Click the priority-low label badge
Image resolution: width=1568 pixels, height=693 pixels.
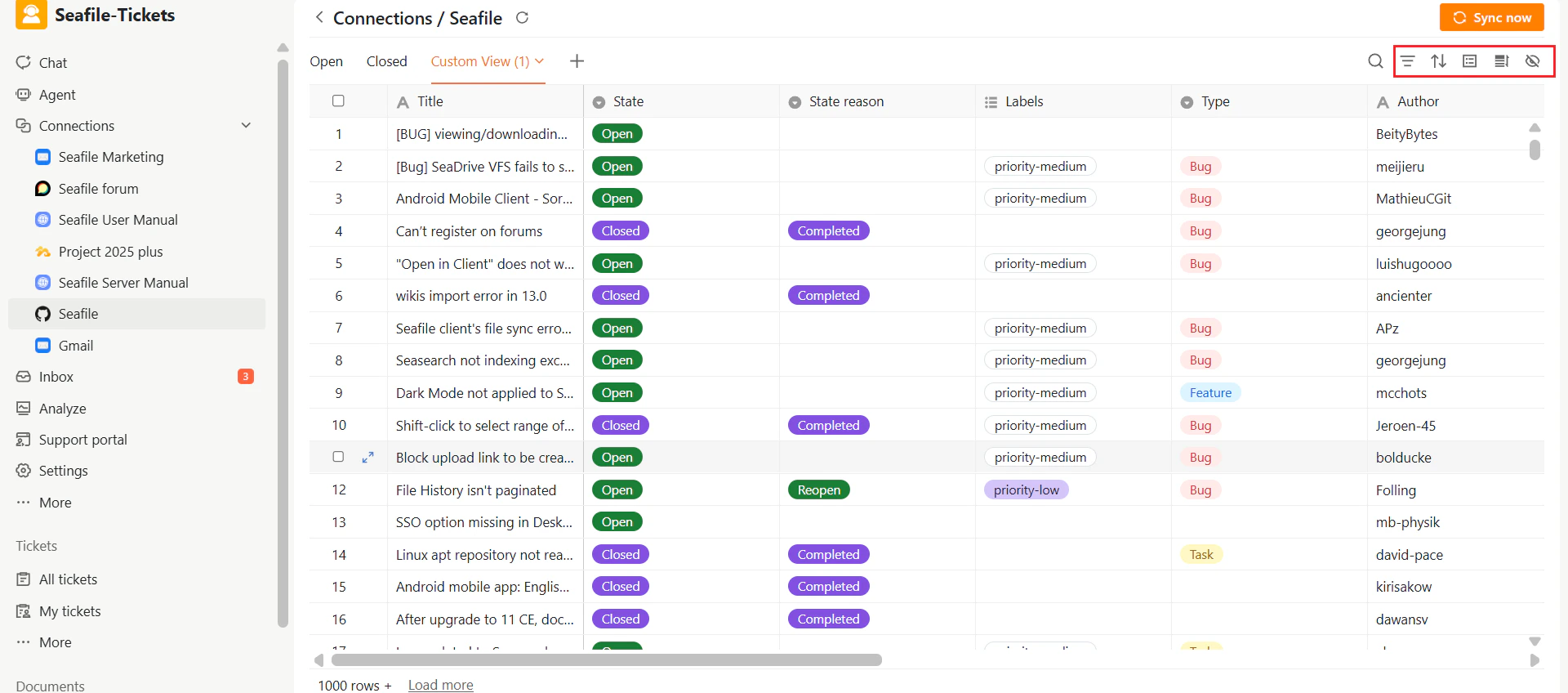[1026, 490]
